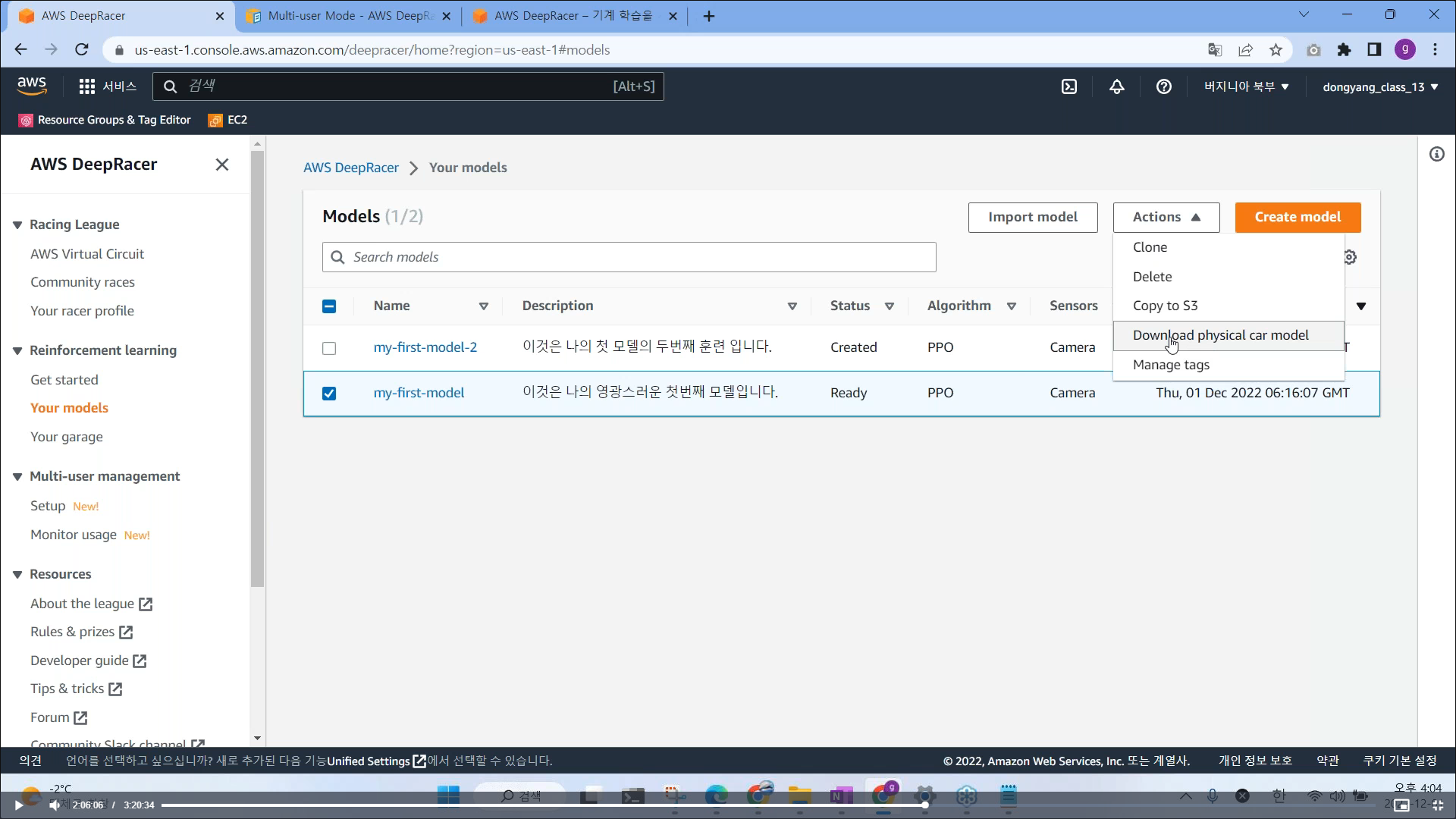The image size is (1456, 819).
Task: Choose Download physical car model
Action: pyautogui.click(x=1220, y=335)
